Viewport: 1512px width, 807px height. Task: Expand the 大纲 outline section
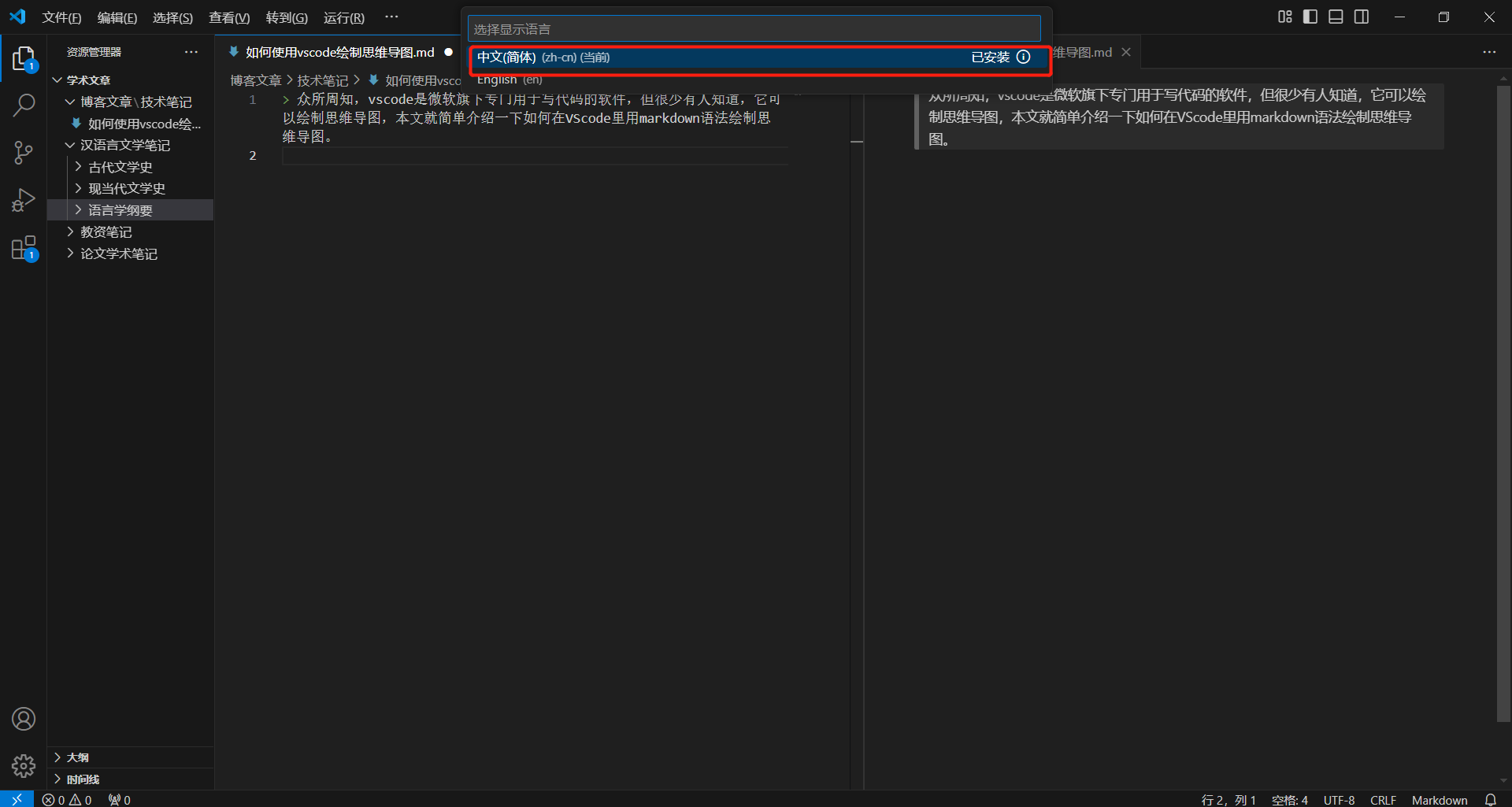coord(131,757)
